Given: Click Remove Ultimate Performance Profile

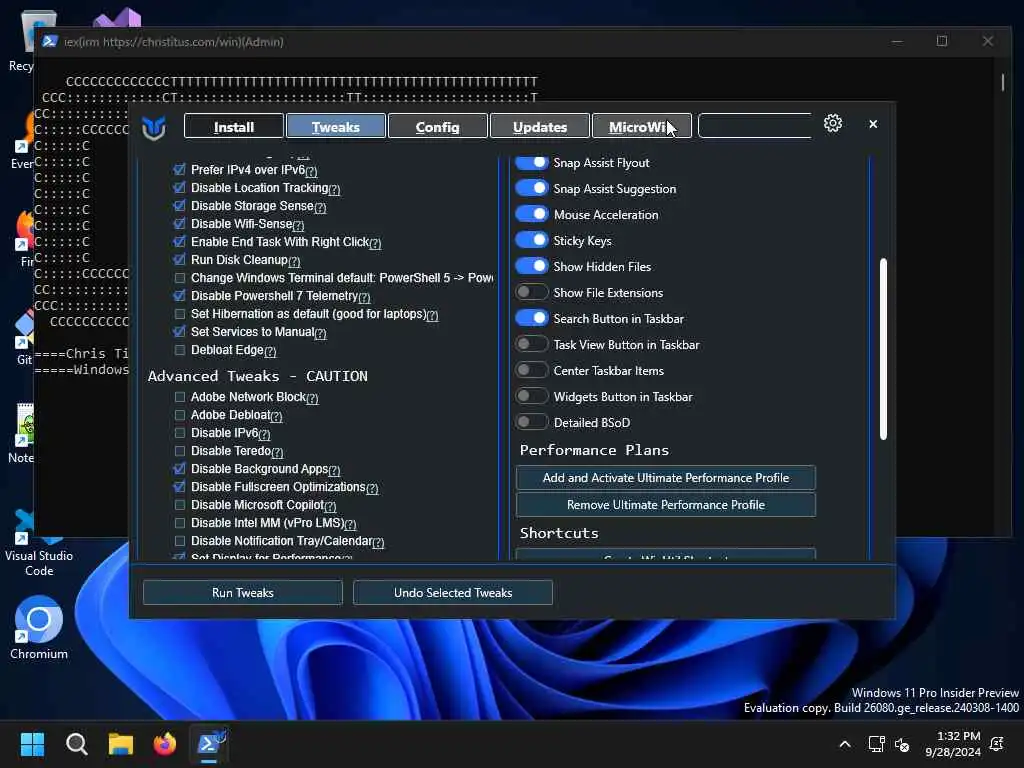Looking at the screenshot, I should point(665,504).
